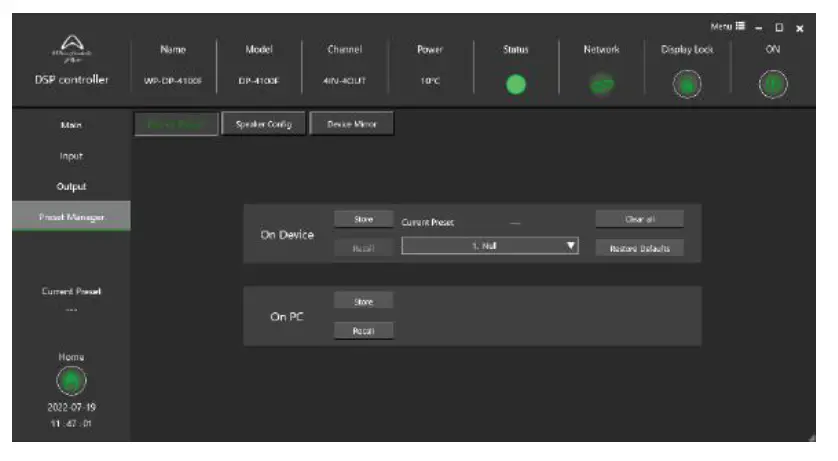Screen dimensions: 838x461
Task: Expand the '1. Null' preset dropdown
Action: (490, 246)
